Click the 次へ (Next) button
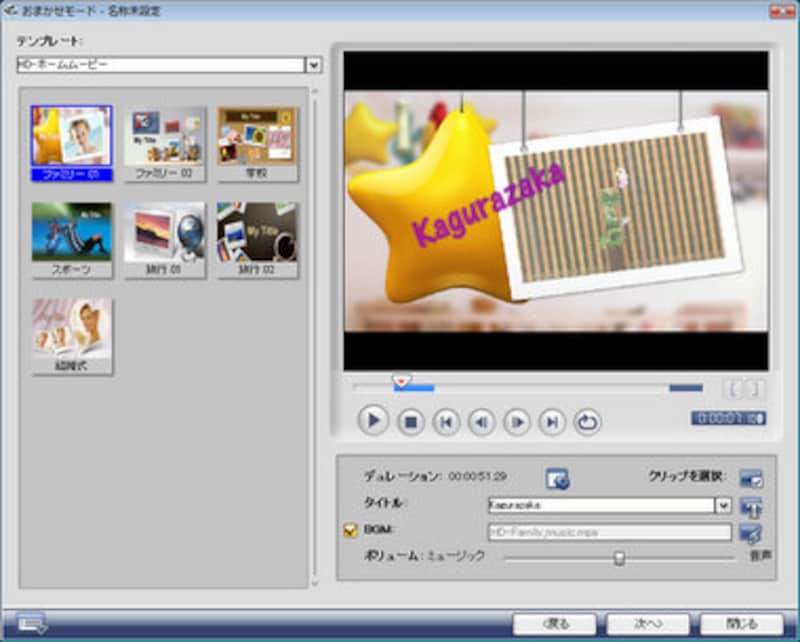The image size is (800, 642). [x=647, y=624]
